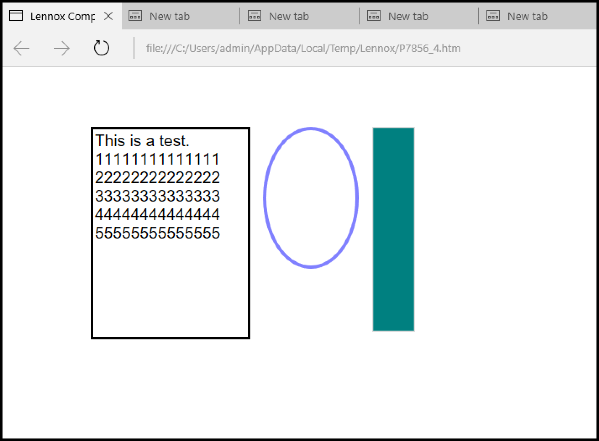Screen dimensions: 599x441
Task: Click the second New tab's icon
Action: tap(254, 16)
